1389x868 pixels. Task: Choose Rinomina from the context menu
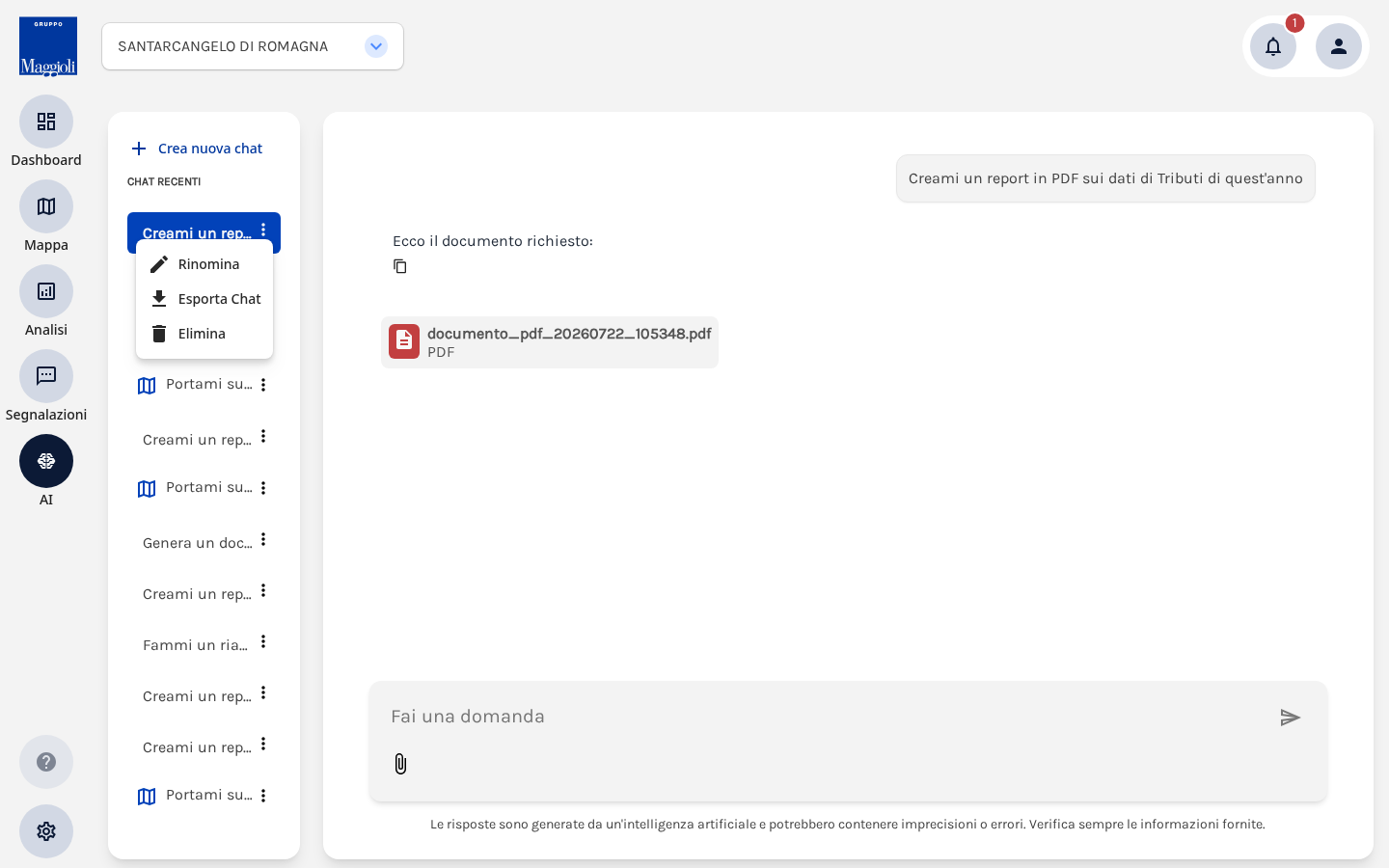point(204,264)
